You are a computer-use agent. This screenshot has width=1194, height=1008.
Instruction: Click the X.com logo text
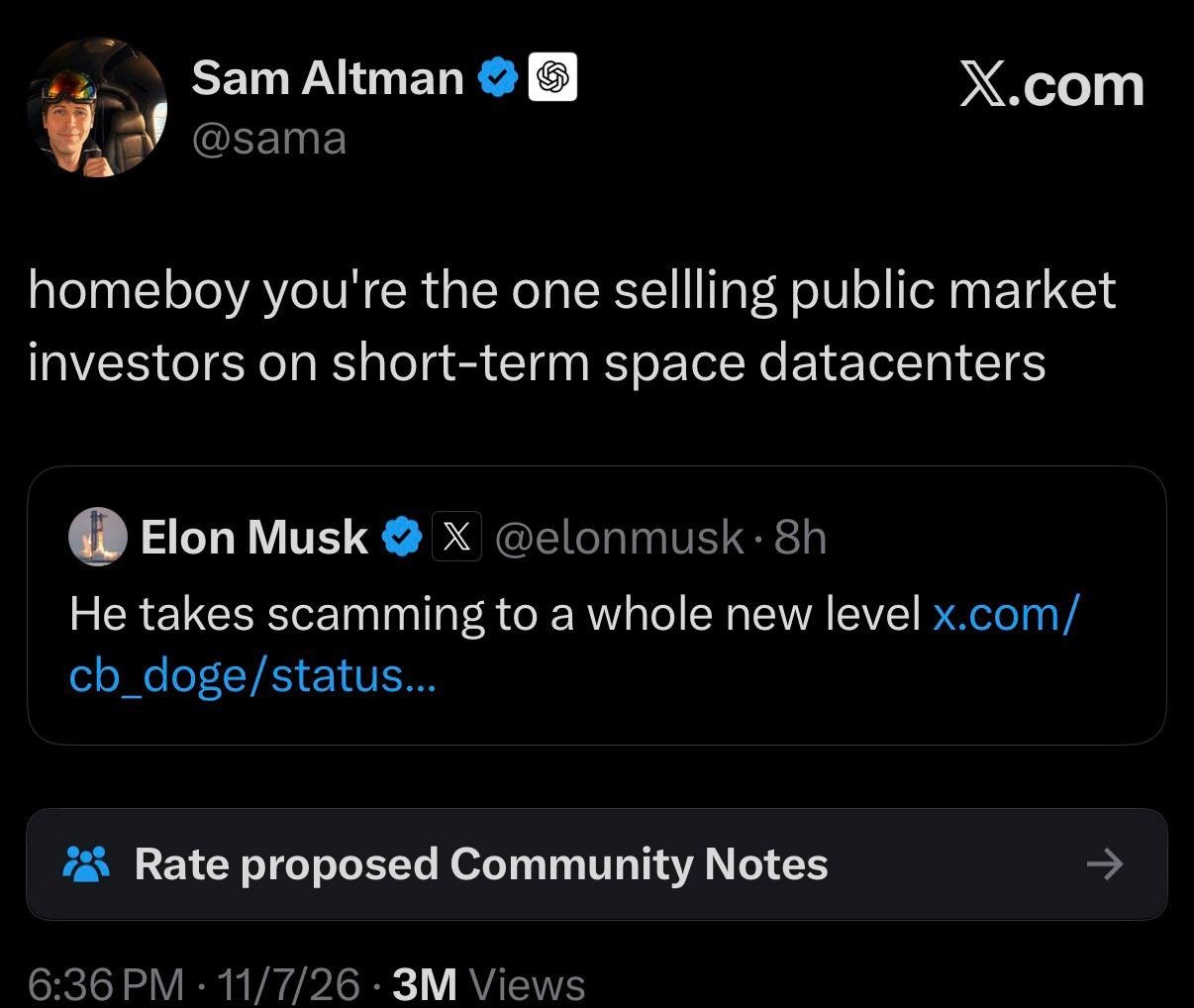pyautogui.click(x=1050, y=85)
